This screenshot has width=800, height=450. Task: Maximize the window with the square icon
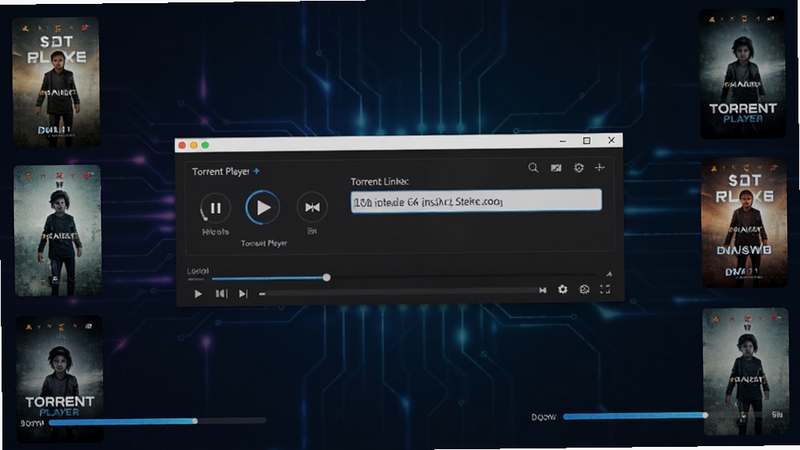(x=587, y=140)
